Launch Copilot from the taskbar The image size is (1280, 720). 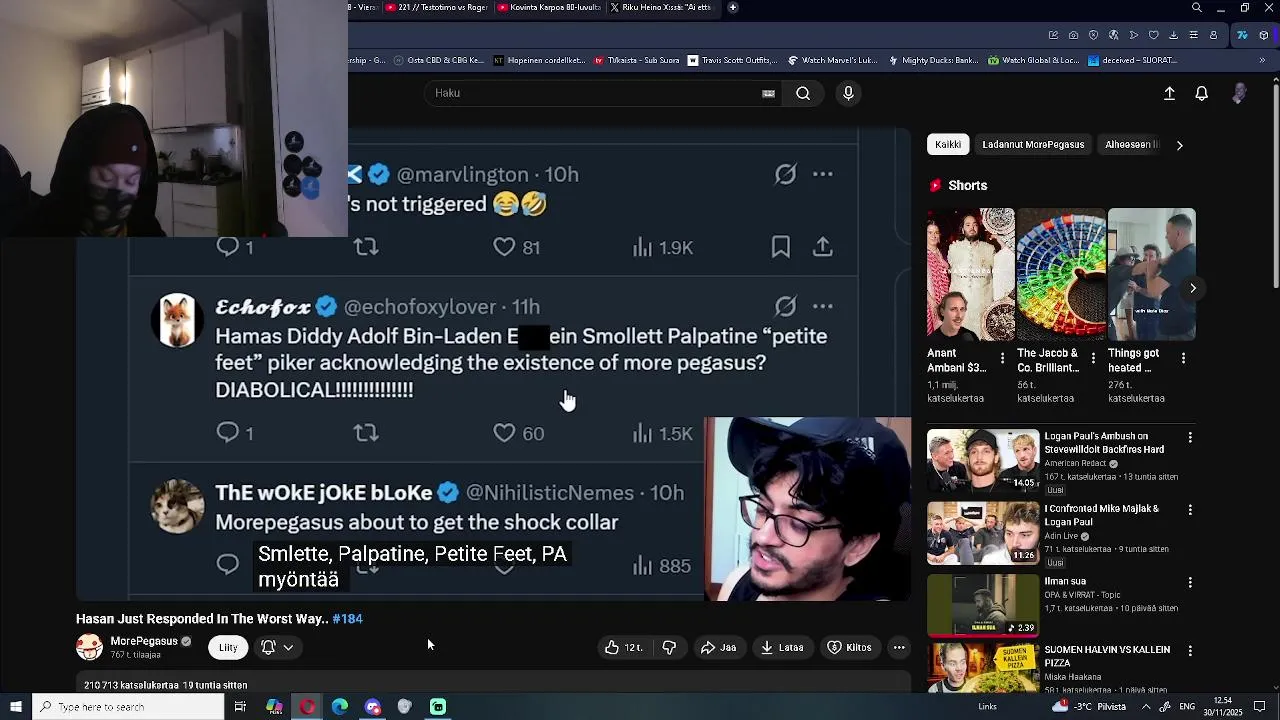(274, 707)
